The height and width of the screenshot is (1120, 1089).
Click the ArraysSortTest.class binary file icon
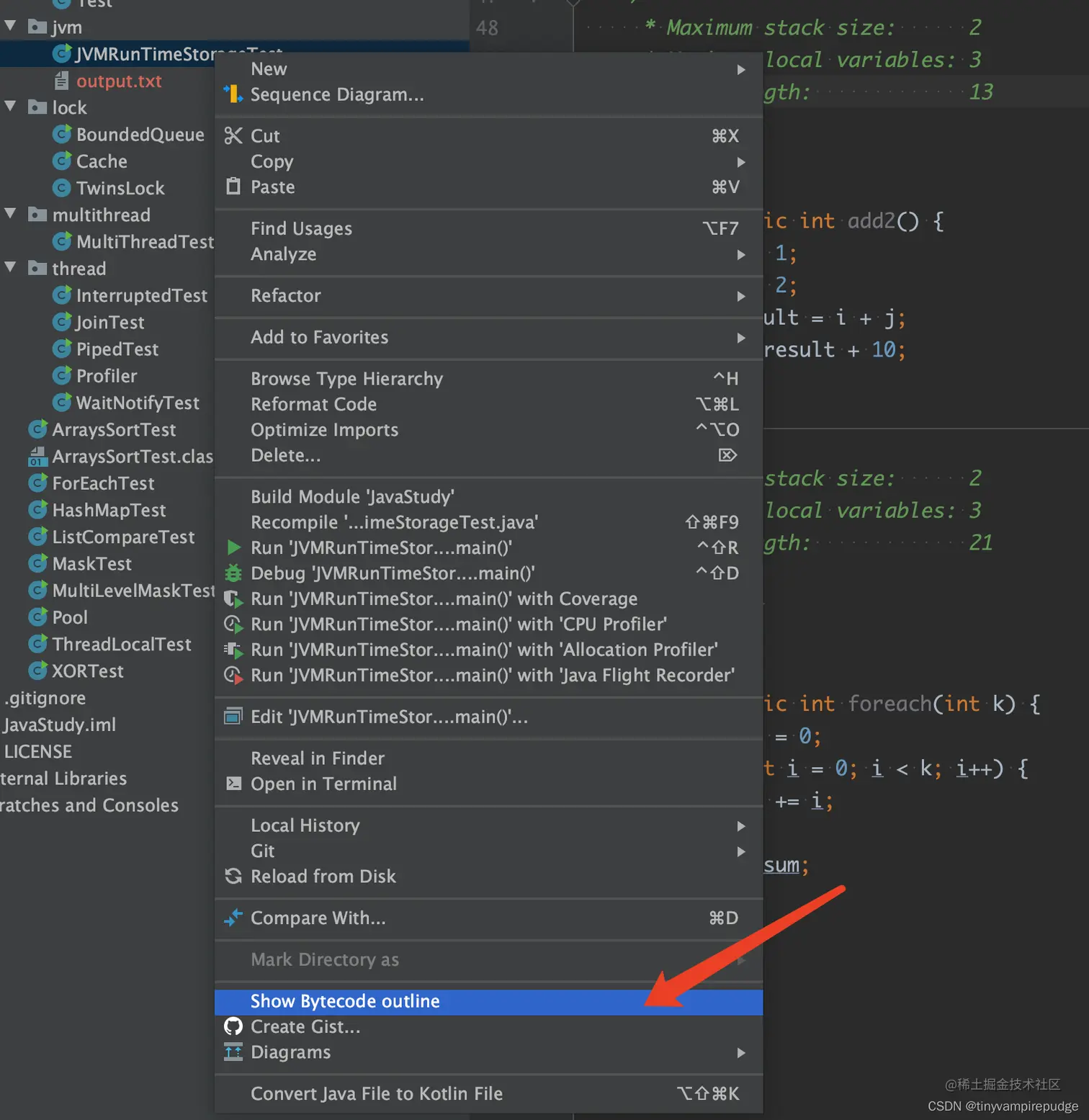click(x=37, y=456)
